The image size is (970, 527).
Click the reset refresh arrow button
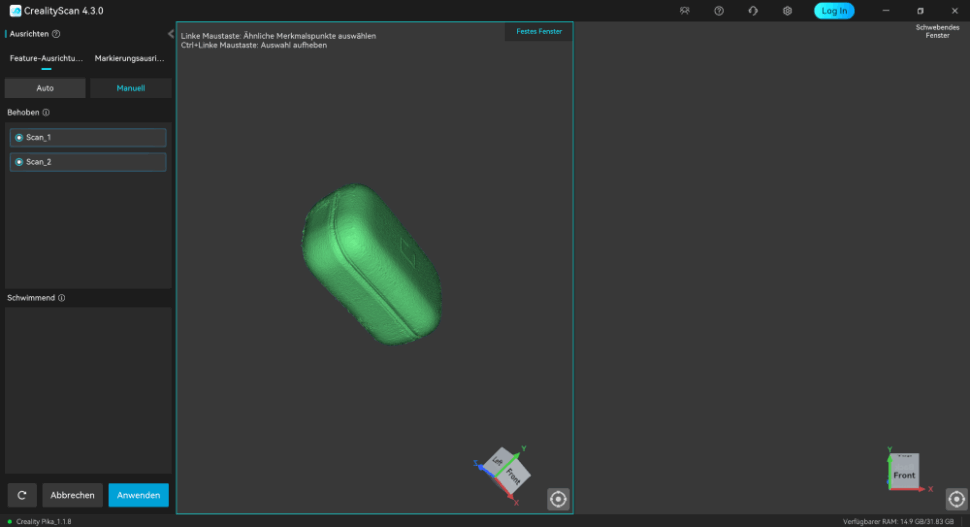point(22,495)
